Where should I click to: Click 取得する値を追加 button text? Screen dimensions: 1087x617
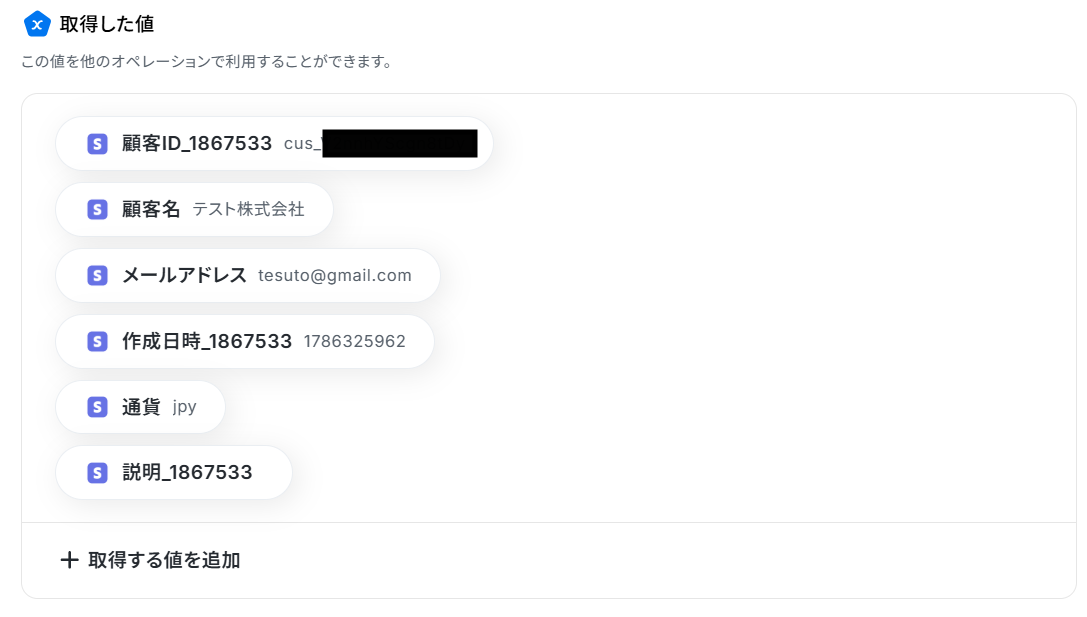point(164,560)
